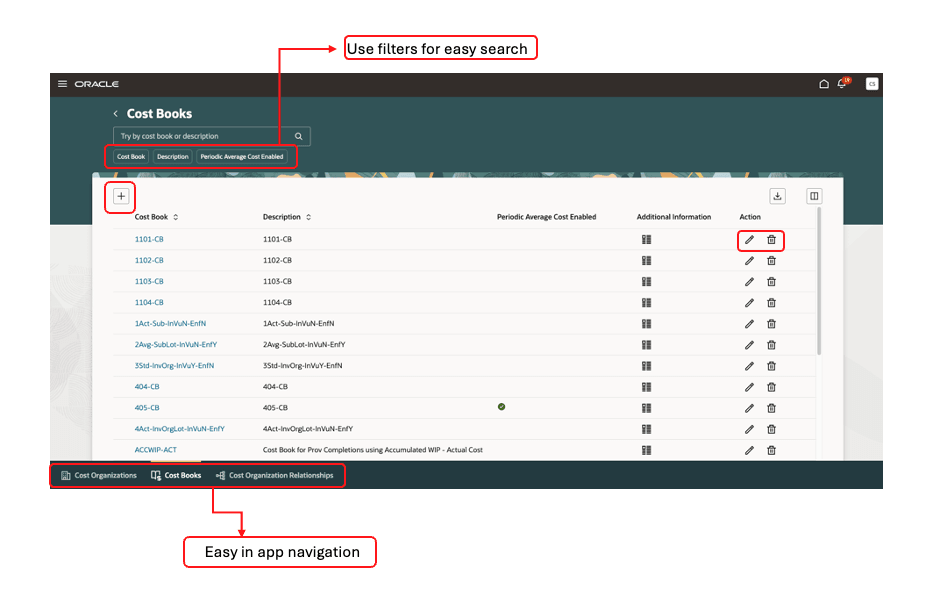Click the Periodic Average enabled checkmark on 405-CB
Screen dimensions: 938x601
point(502,407)
